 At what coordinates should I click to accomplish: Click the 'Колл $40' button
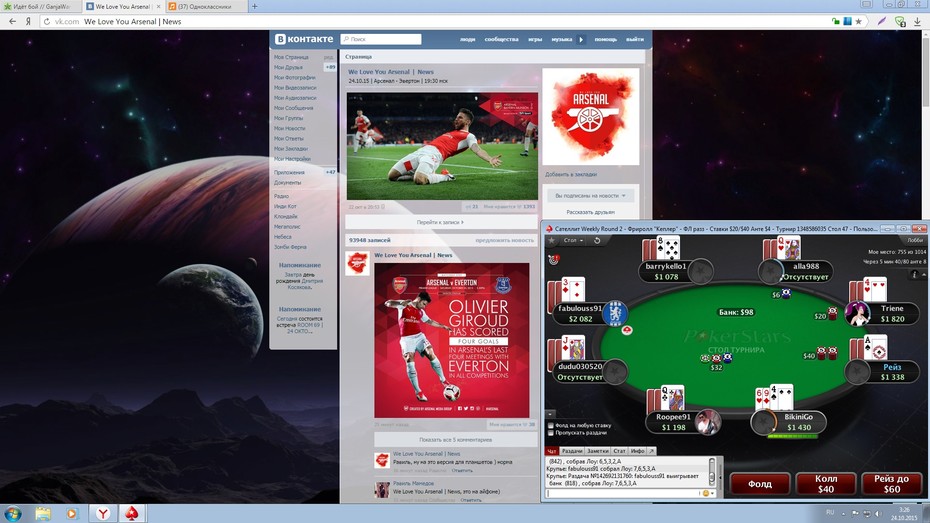pos(826,484)
